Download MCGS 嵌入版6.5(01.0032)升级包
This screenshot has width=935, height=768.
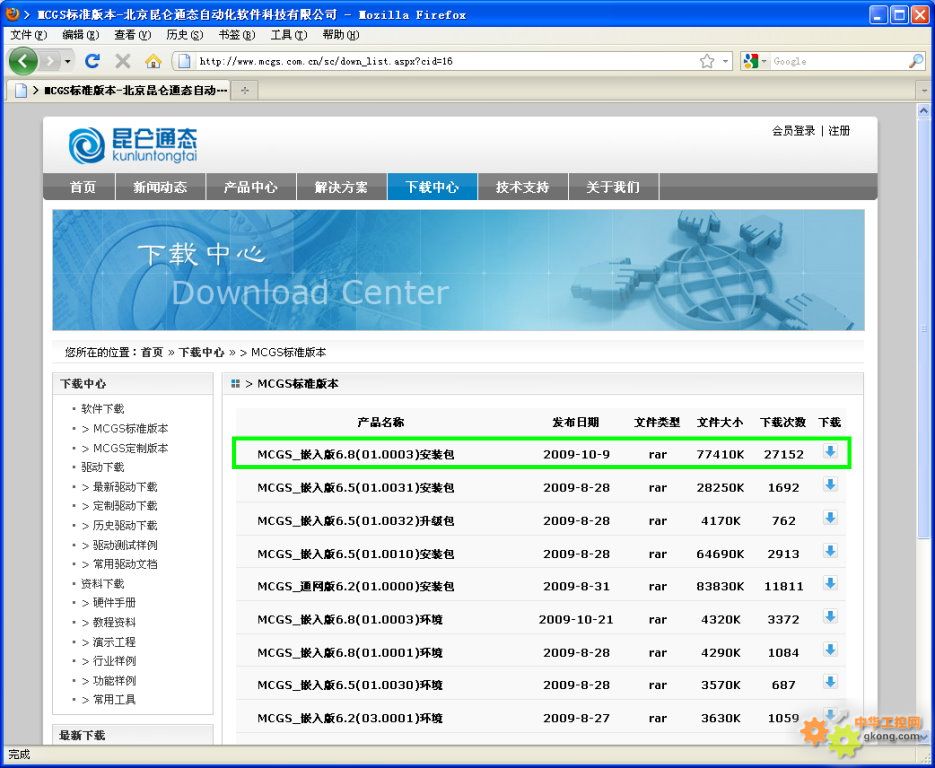click(830, 518)
